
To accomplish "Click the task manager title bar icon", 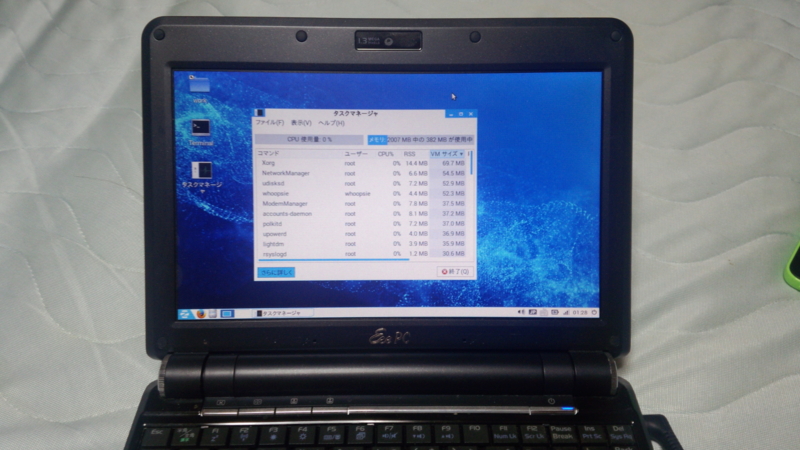I will [260, 113].
